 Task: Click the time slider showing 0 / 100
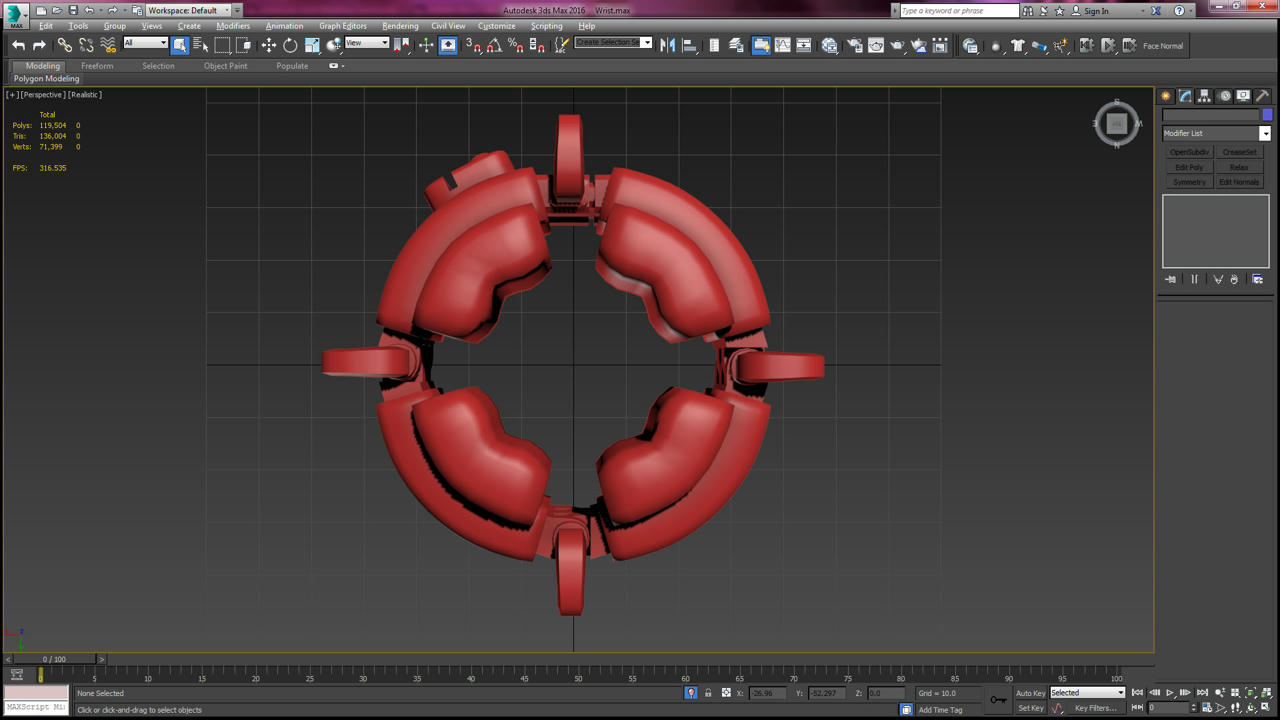(x=54, y=659)
